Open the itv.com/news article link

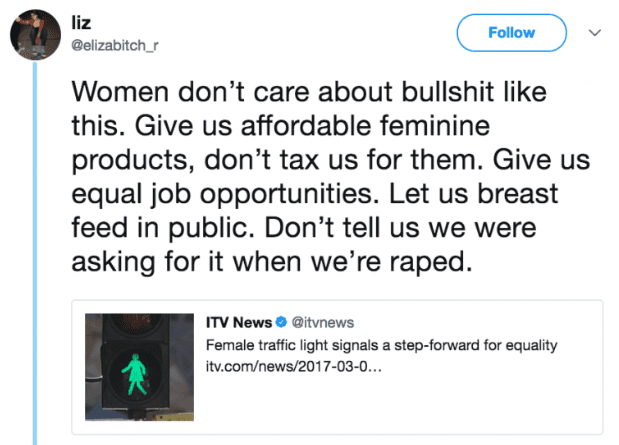(x=294, y=367)
